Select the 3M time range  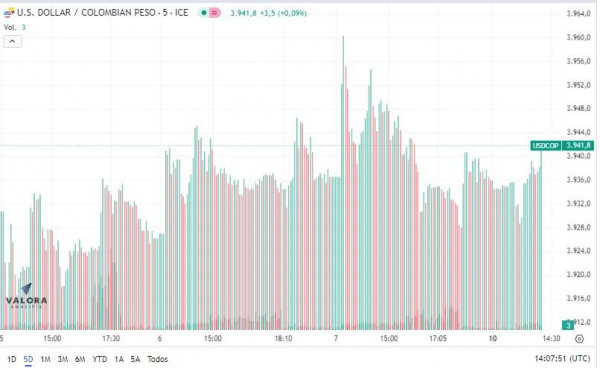[63, 359]
